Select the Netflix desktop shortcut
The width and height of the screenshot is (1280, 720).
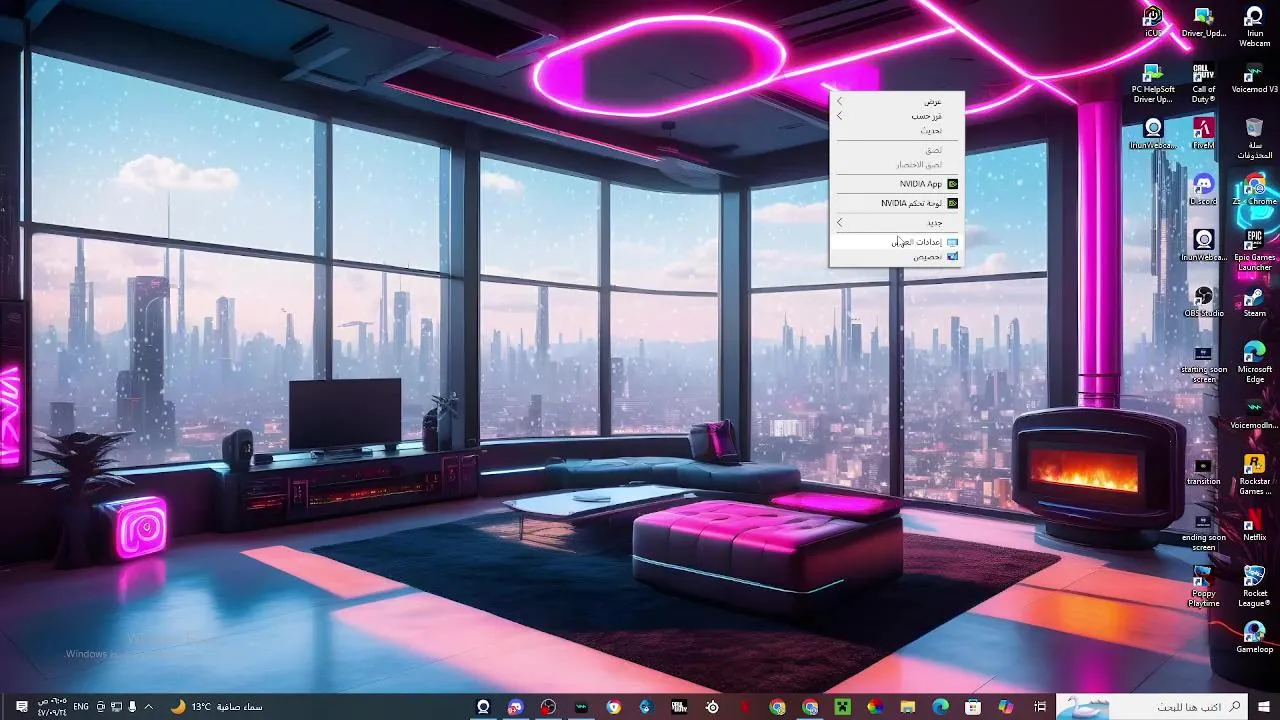1254,526
